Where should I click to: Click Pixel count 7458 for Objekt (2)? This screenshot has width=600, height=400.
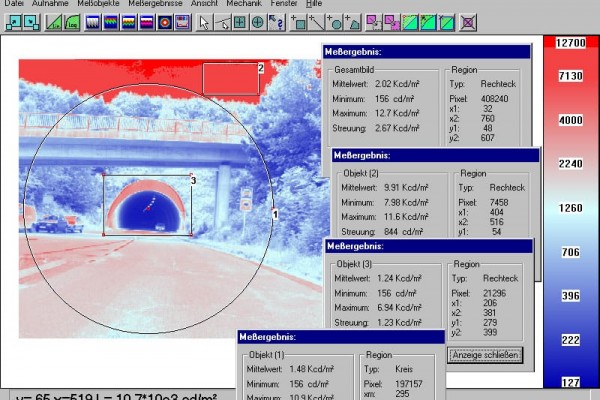point(499,202)
